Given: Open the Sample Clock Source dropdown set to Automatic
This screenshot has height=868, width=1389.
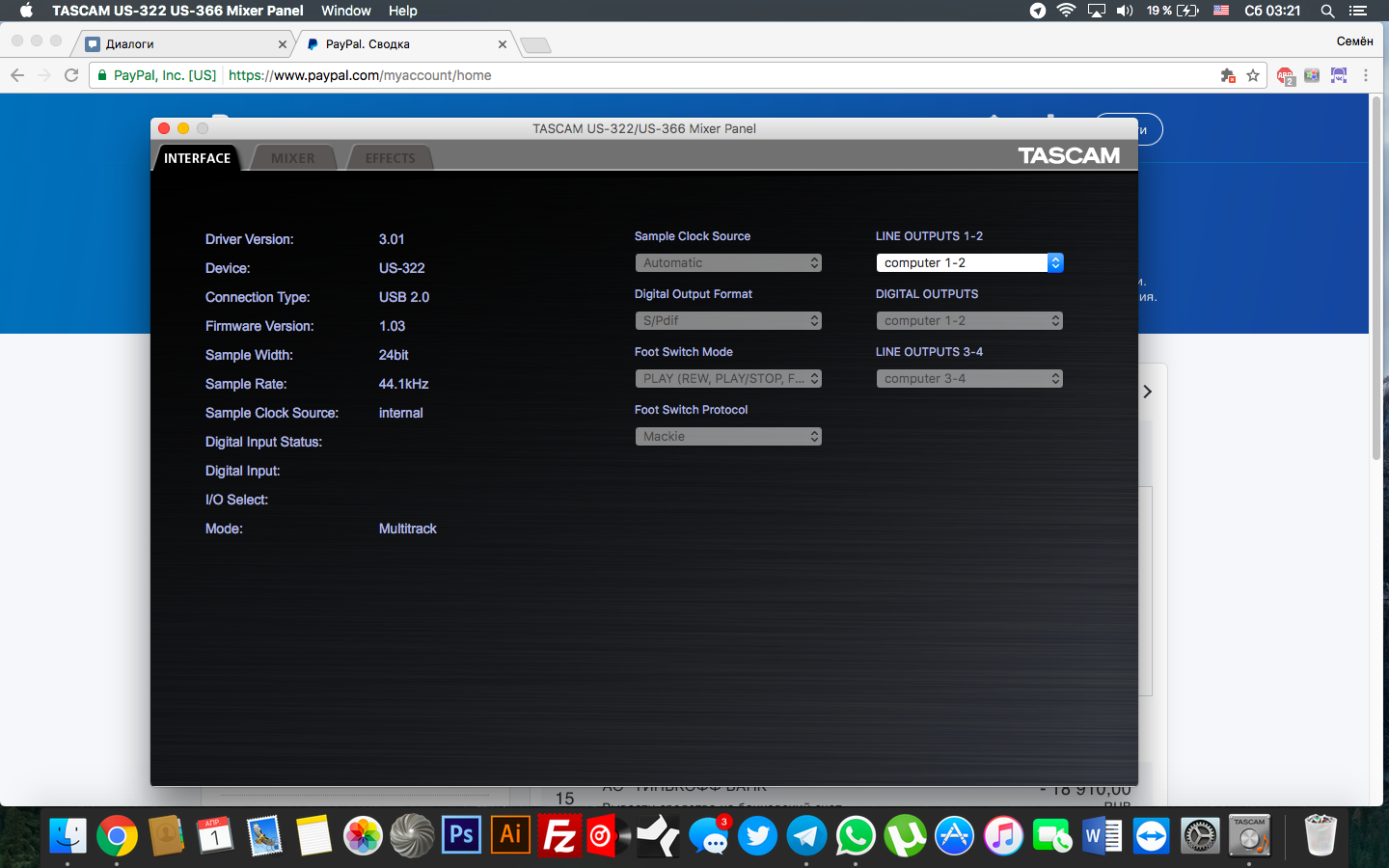Looking at the screenshot, I should (x=728, y=263).
